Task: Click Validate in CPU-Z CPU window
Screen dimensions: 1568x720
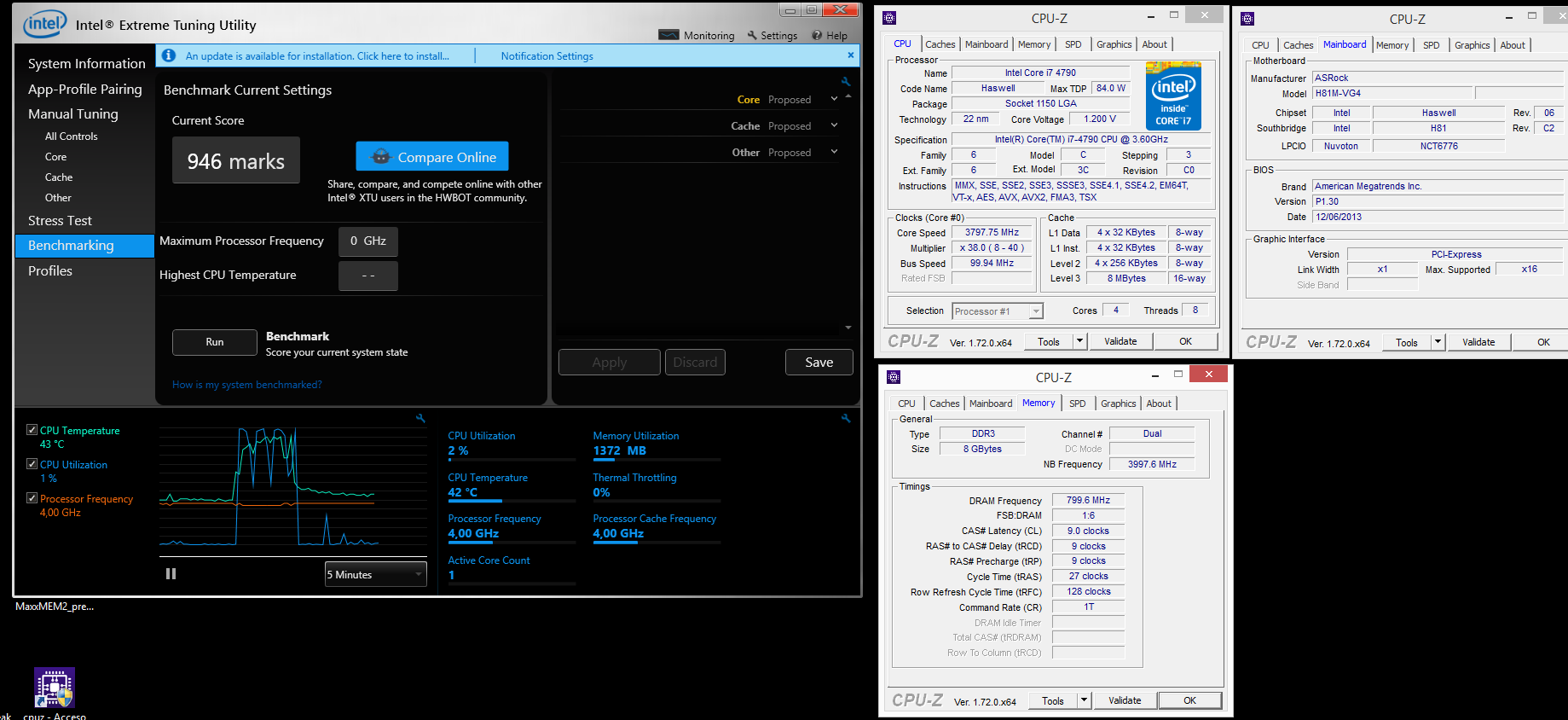Action: (x=1120, y=341)
